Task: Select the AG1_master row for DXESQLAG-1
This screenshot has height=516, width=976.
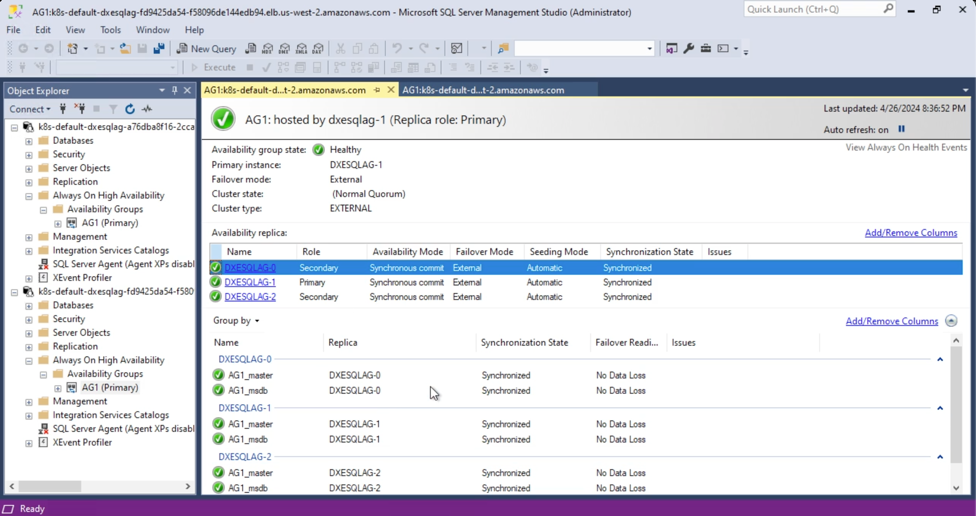Action: [579, 424]
